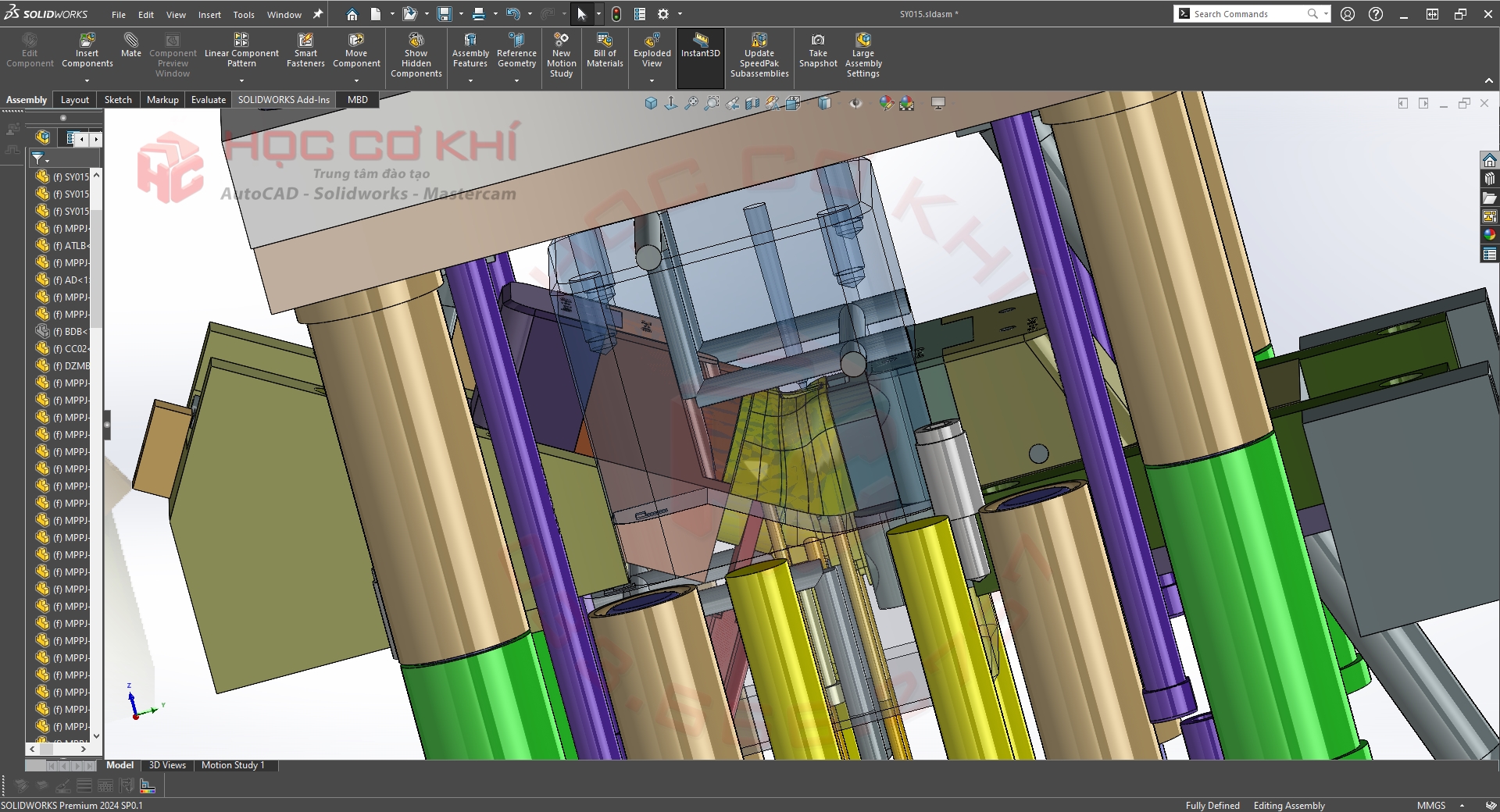Expand the Reference Geometry dropdown arrow
Screen dimensions: 1500x812
(516, 80)
